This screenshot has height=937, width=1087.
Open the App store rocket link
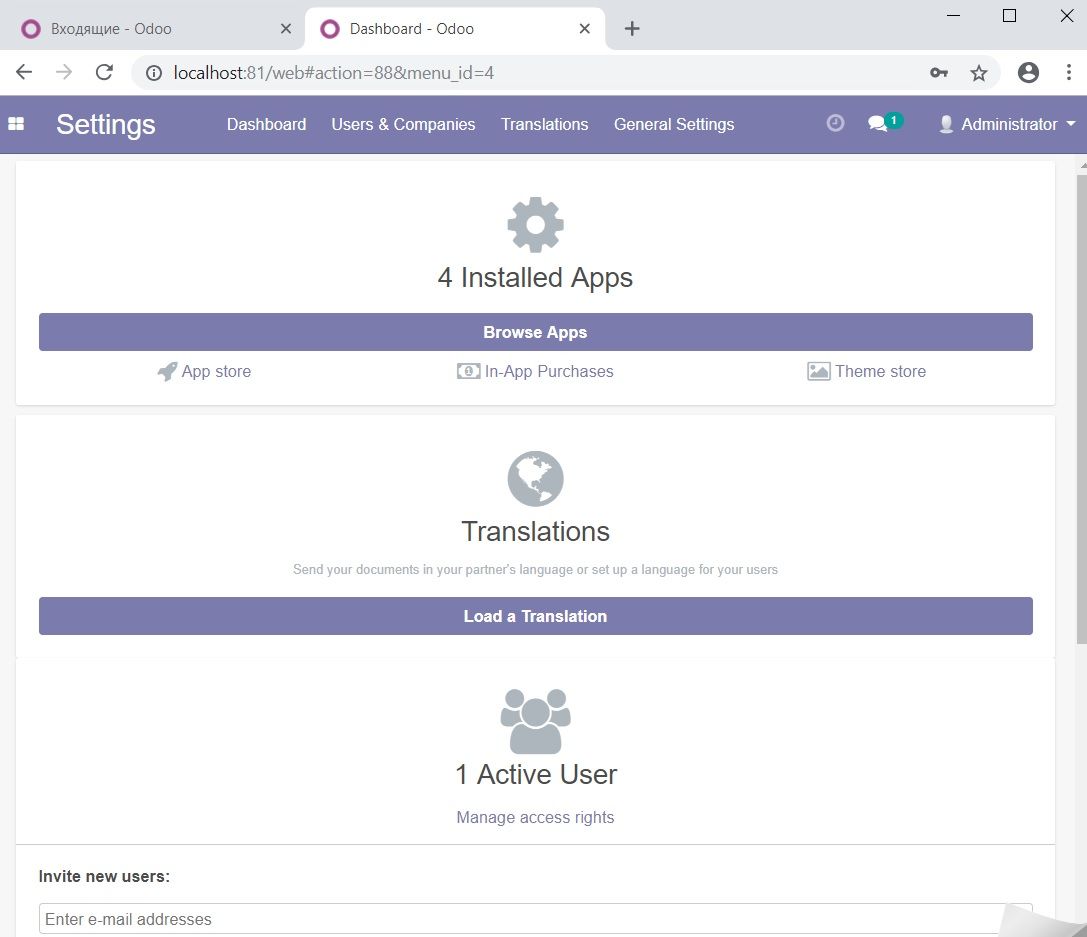(204, 371)
